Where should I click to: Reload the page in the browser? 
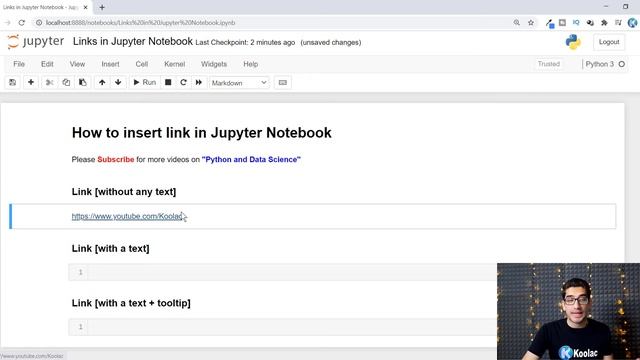pyautogui.click(x=22, y=23)
